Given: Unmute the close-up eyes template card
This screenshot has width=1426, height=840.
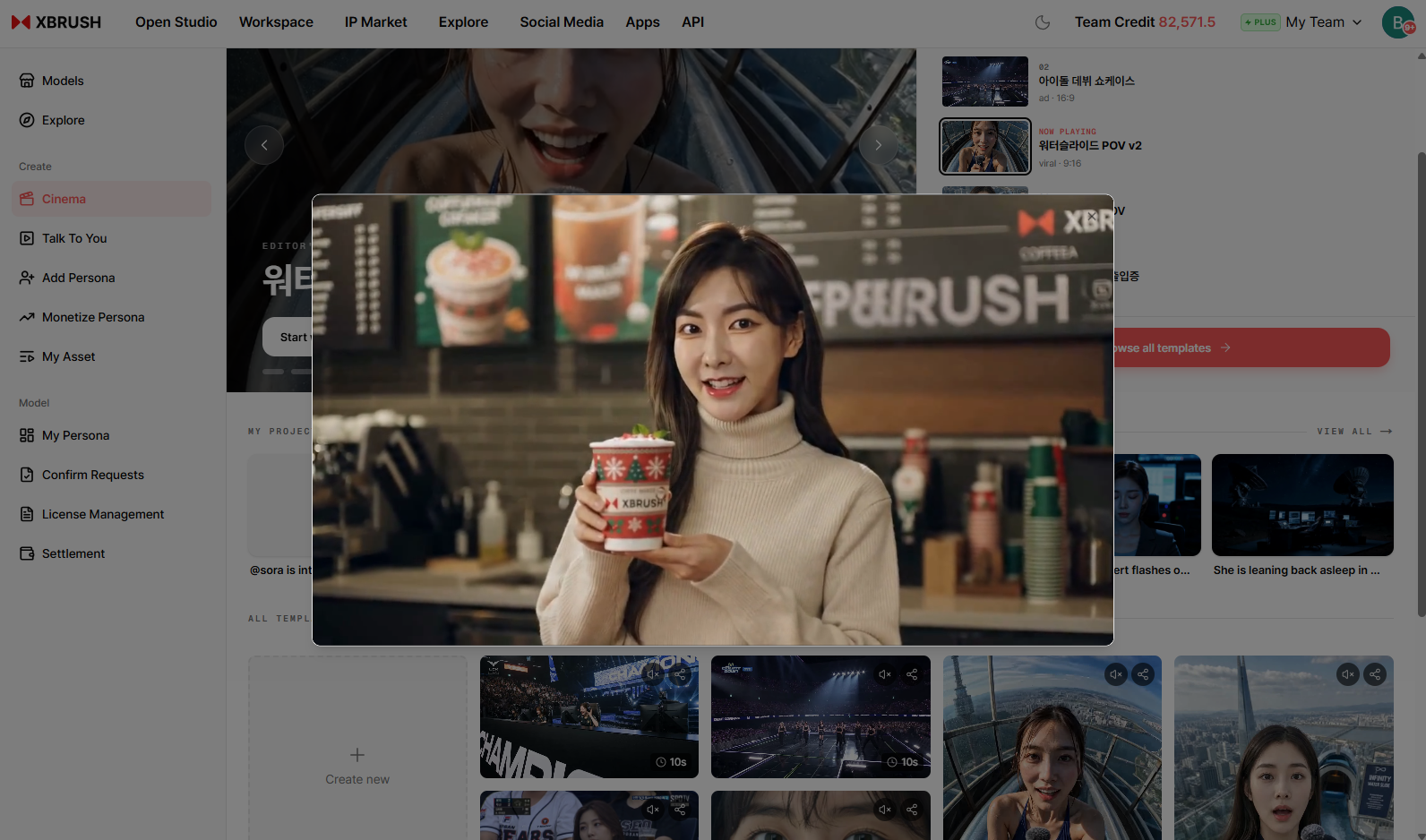Looking at the screenshot, I should [x=884, y=810].
